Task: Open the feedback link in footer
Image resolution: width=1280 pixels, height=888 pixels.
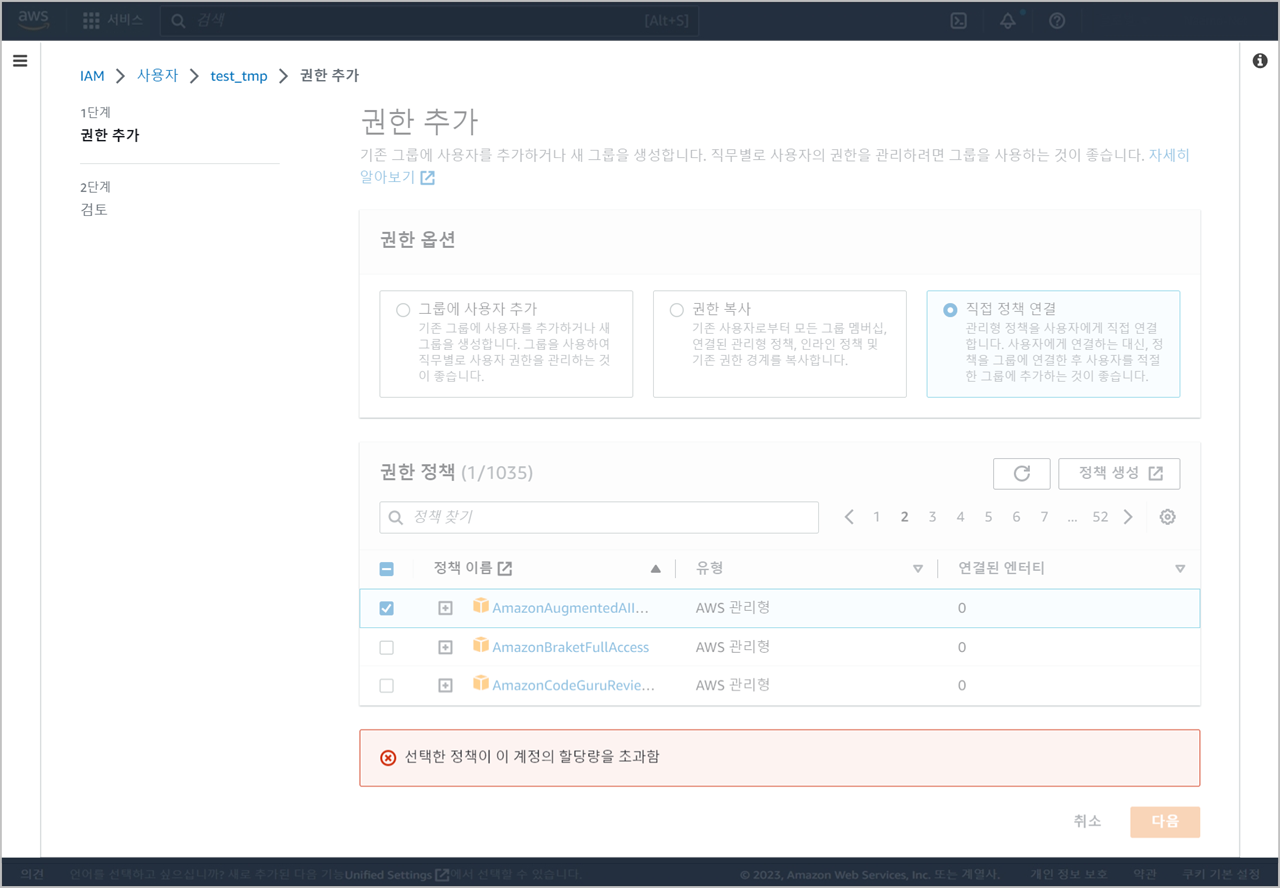Action: (32, 874)
